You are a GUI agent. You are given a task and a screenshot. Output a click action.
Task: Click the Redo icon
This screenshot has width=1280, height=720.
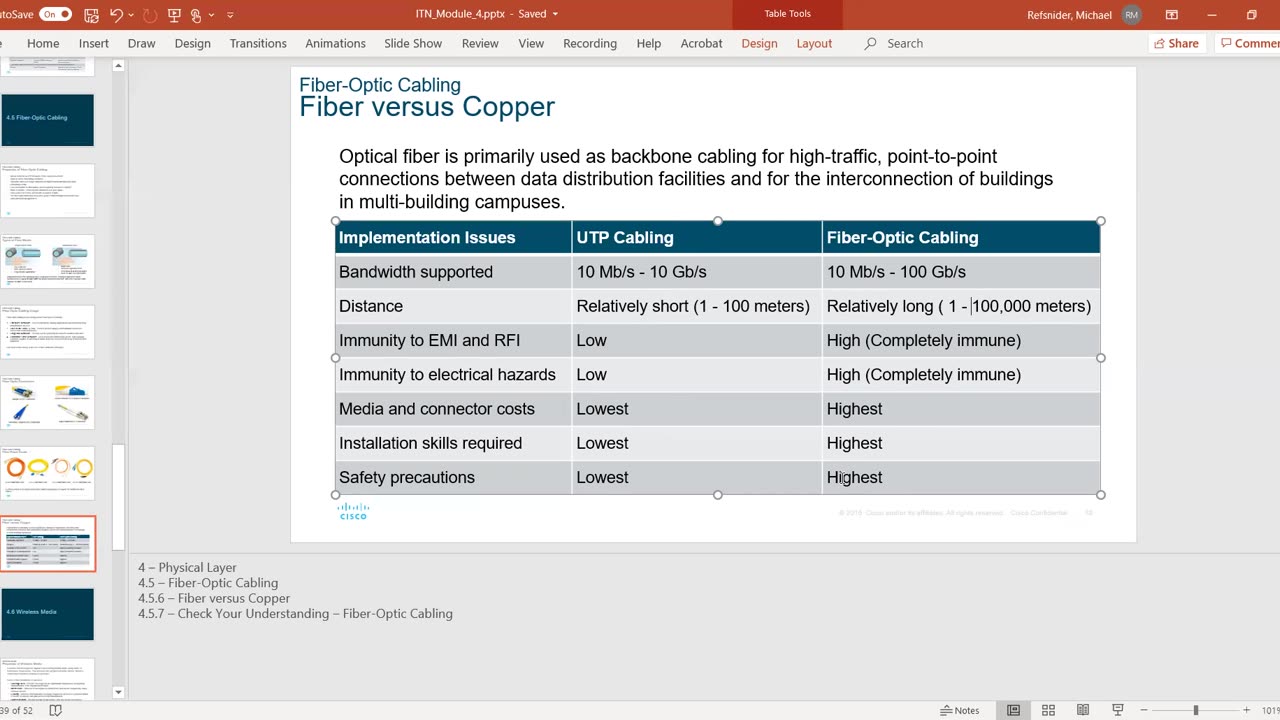point(151,15)
